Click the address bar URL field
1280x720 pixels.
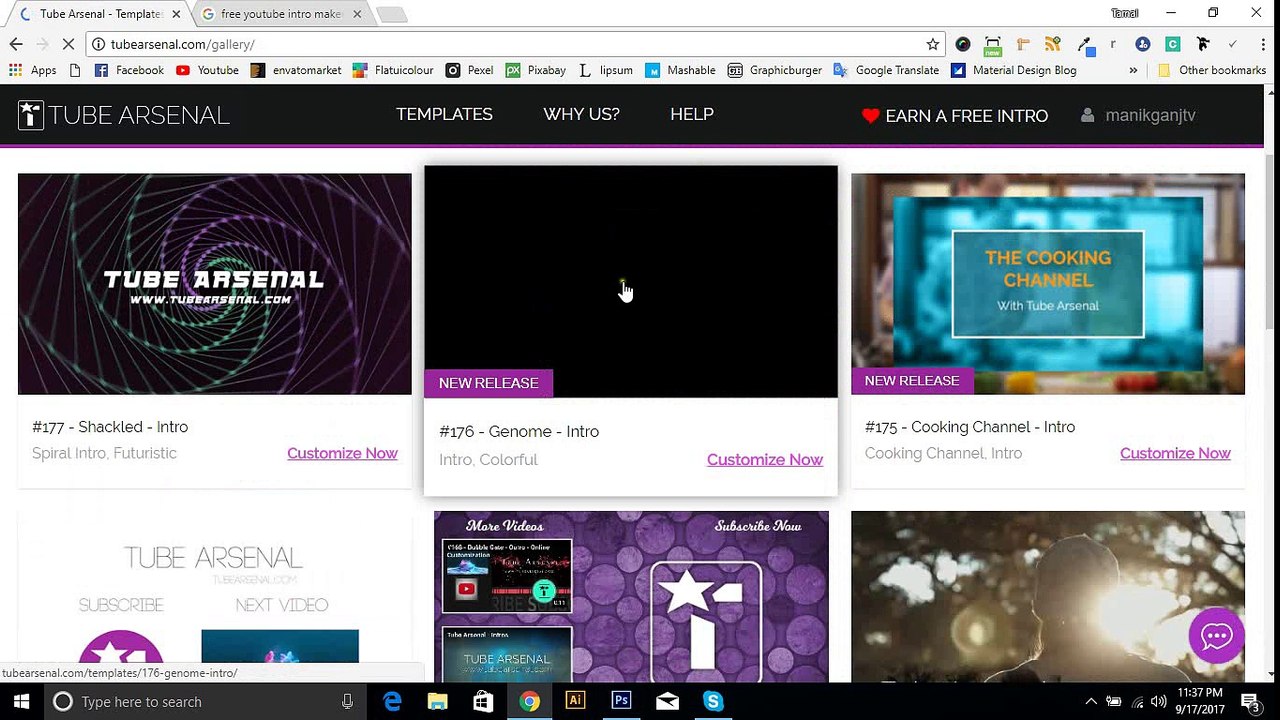click(x=515, y=44)
